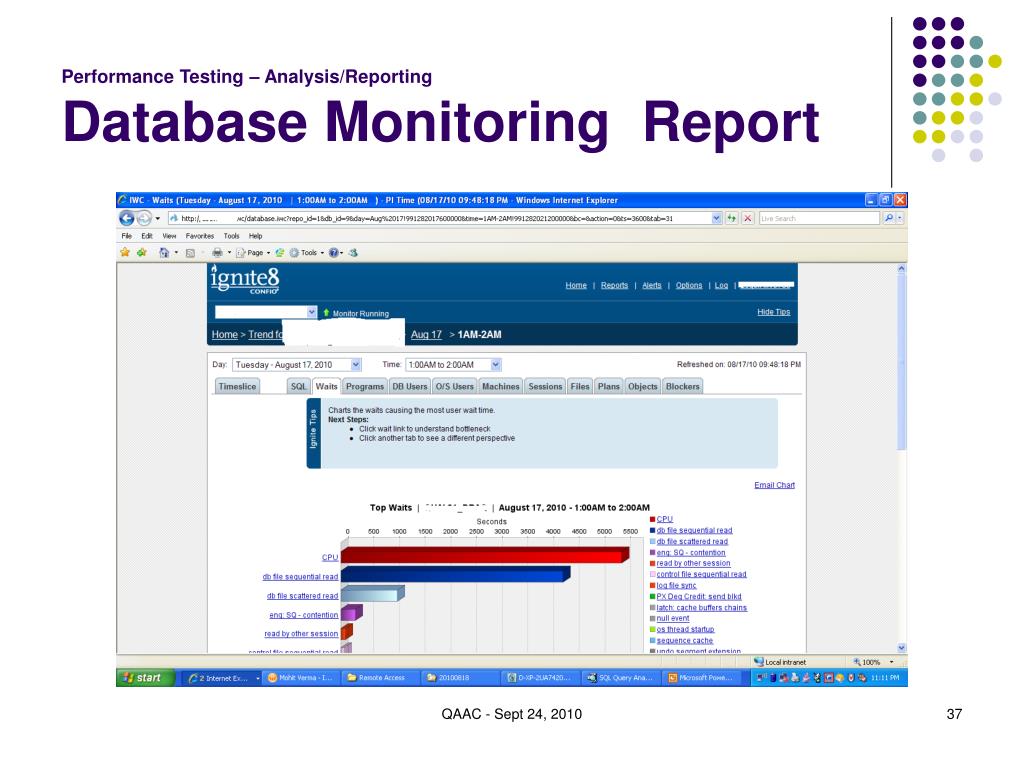Open the toolbar Tools gear dropdown
This screenshot has width=1024, height=768.
(x=306, y=253)
